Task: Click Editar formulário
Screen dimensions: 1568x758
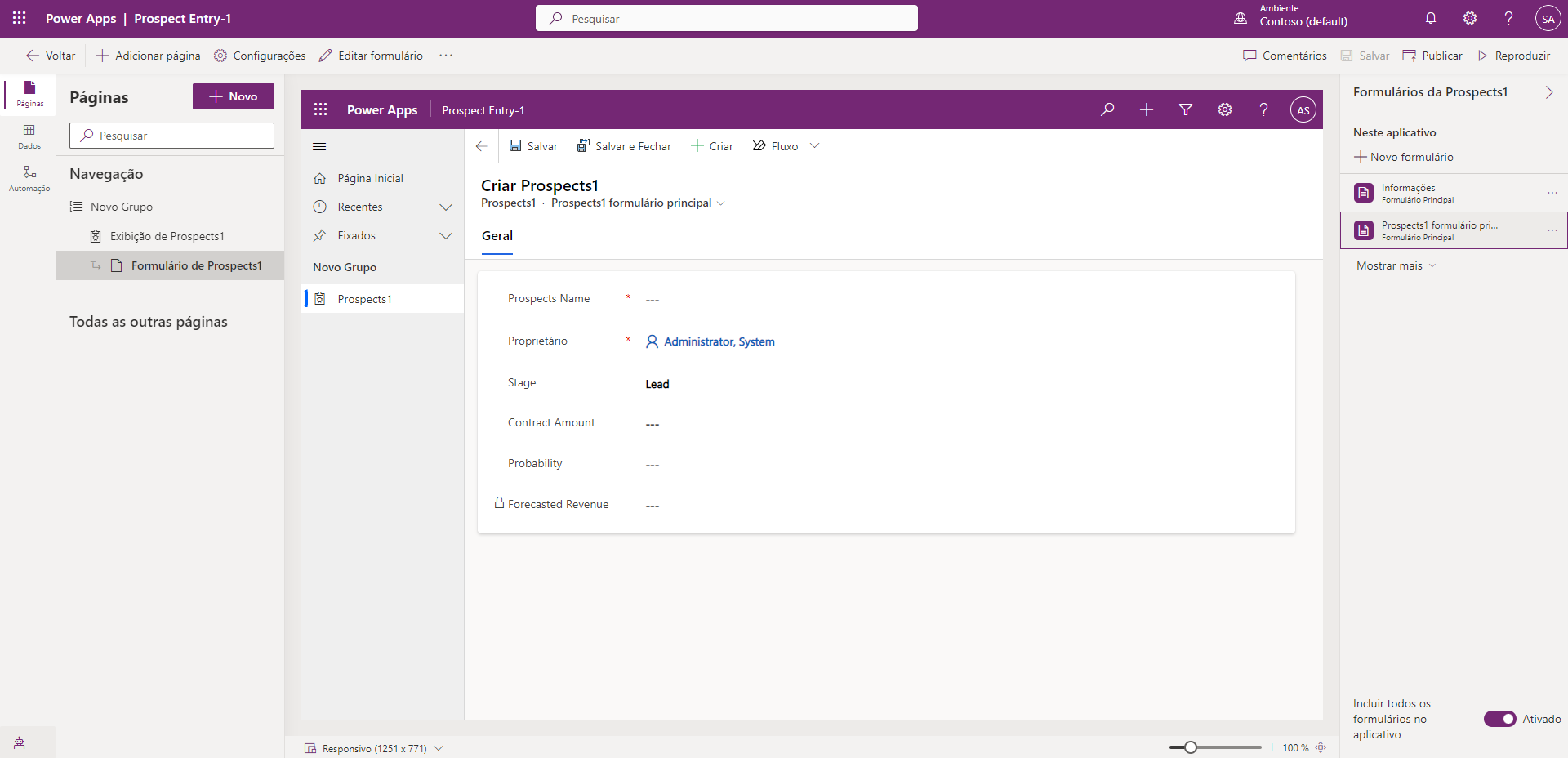Action: point(371,56)
